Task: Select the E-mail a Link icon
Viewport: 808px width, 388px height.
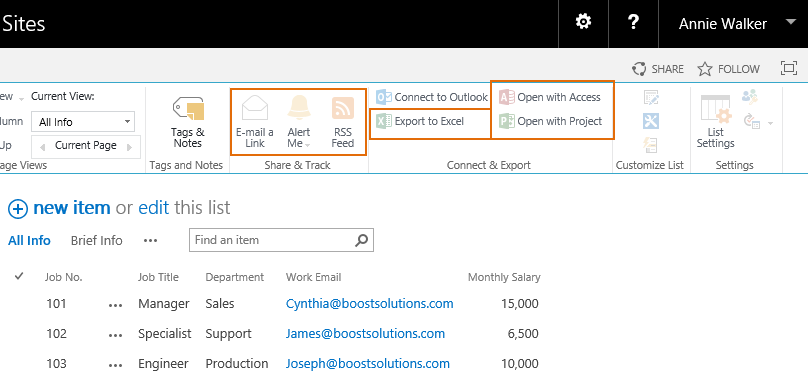Action: point(255,109)
